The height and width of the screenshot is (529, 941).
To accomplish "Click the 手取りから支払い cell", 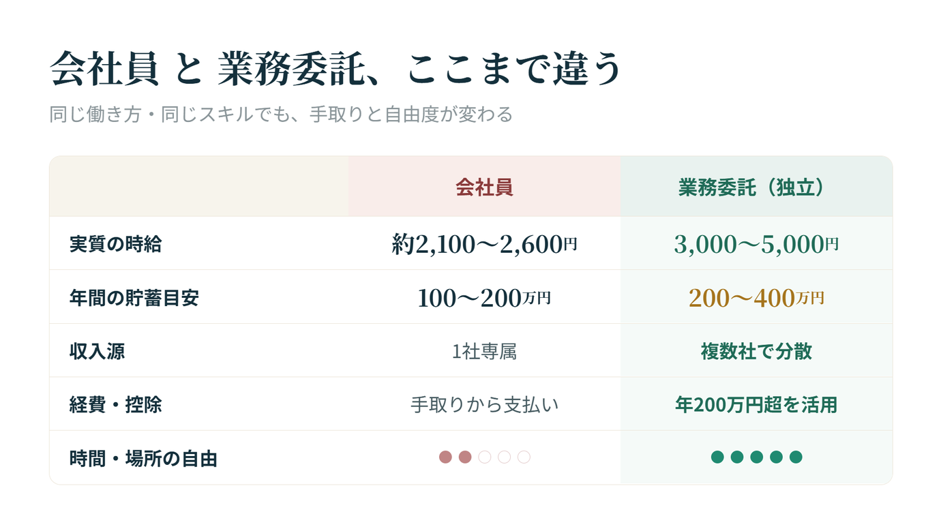I will 484,405.
